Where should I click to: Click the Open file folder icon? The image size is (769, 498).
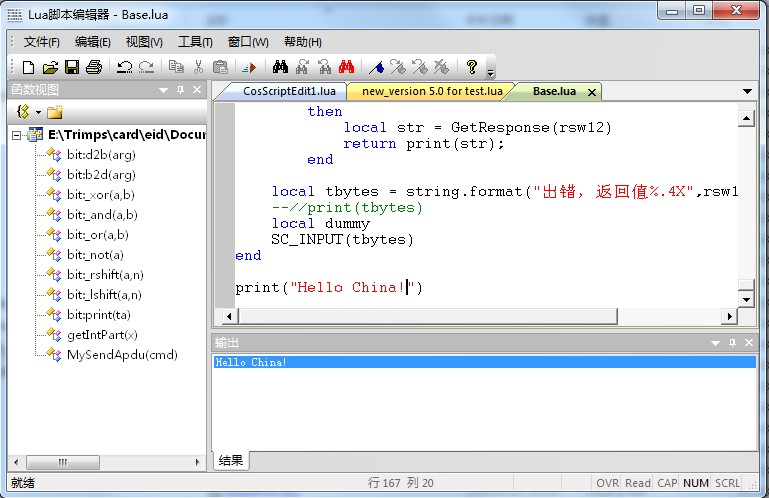point(50,67)
